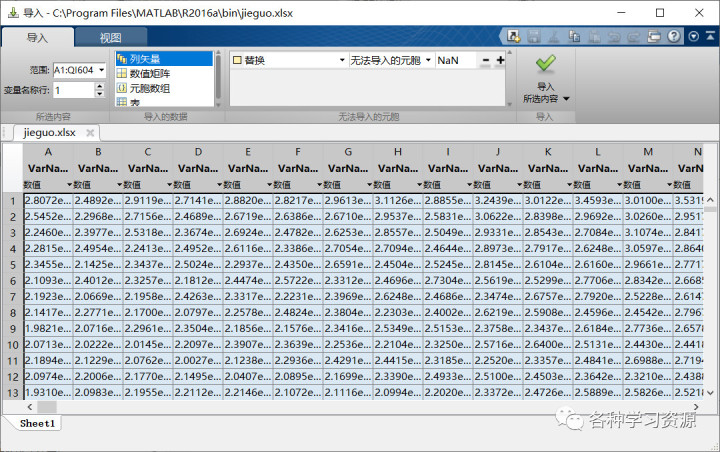Click the A1:QI604 range field

(75, 70)
